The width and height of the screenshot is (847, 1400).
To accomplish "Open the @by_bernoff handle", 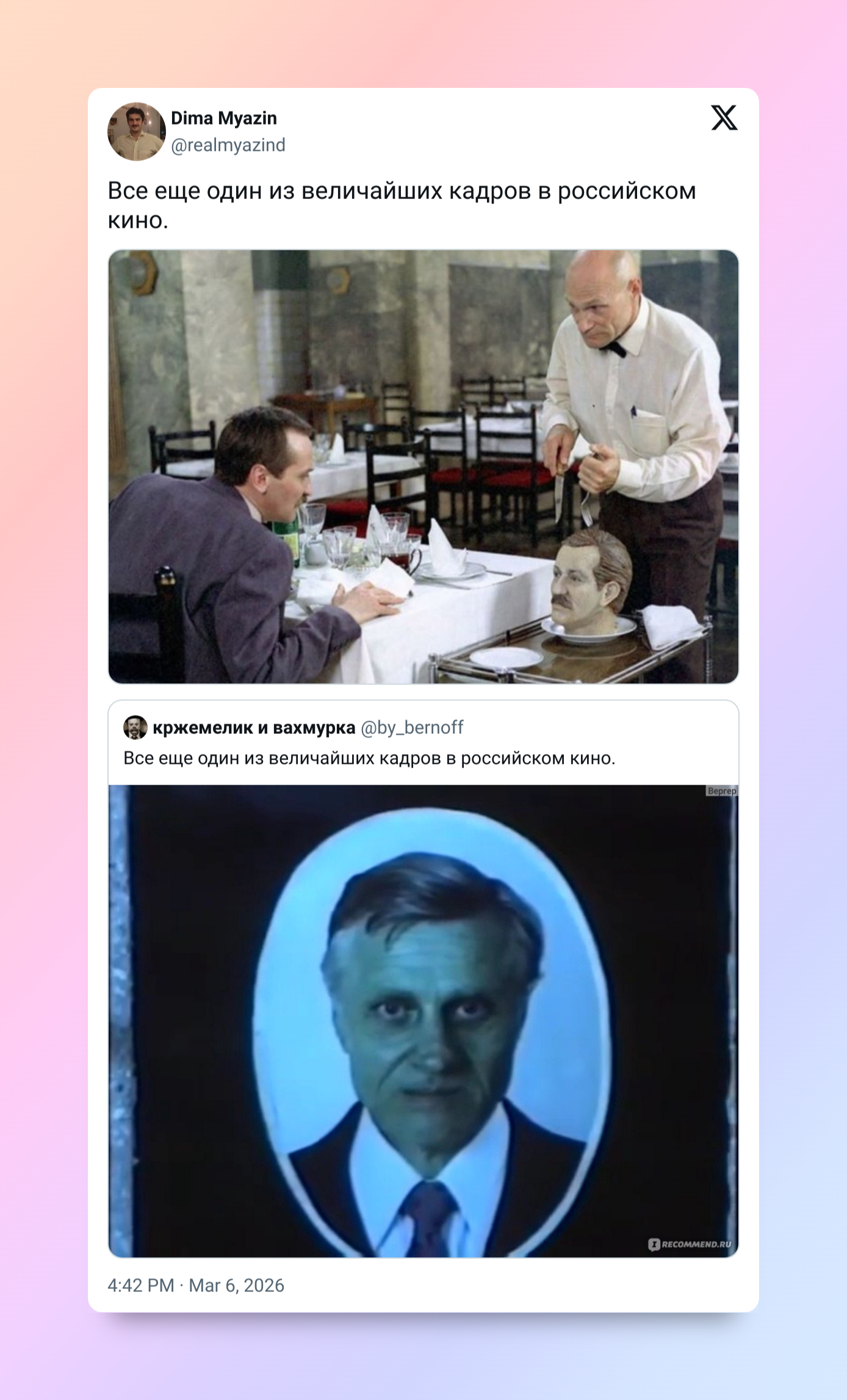I will [412, 728].
